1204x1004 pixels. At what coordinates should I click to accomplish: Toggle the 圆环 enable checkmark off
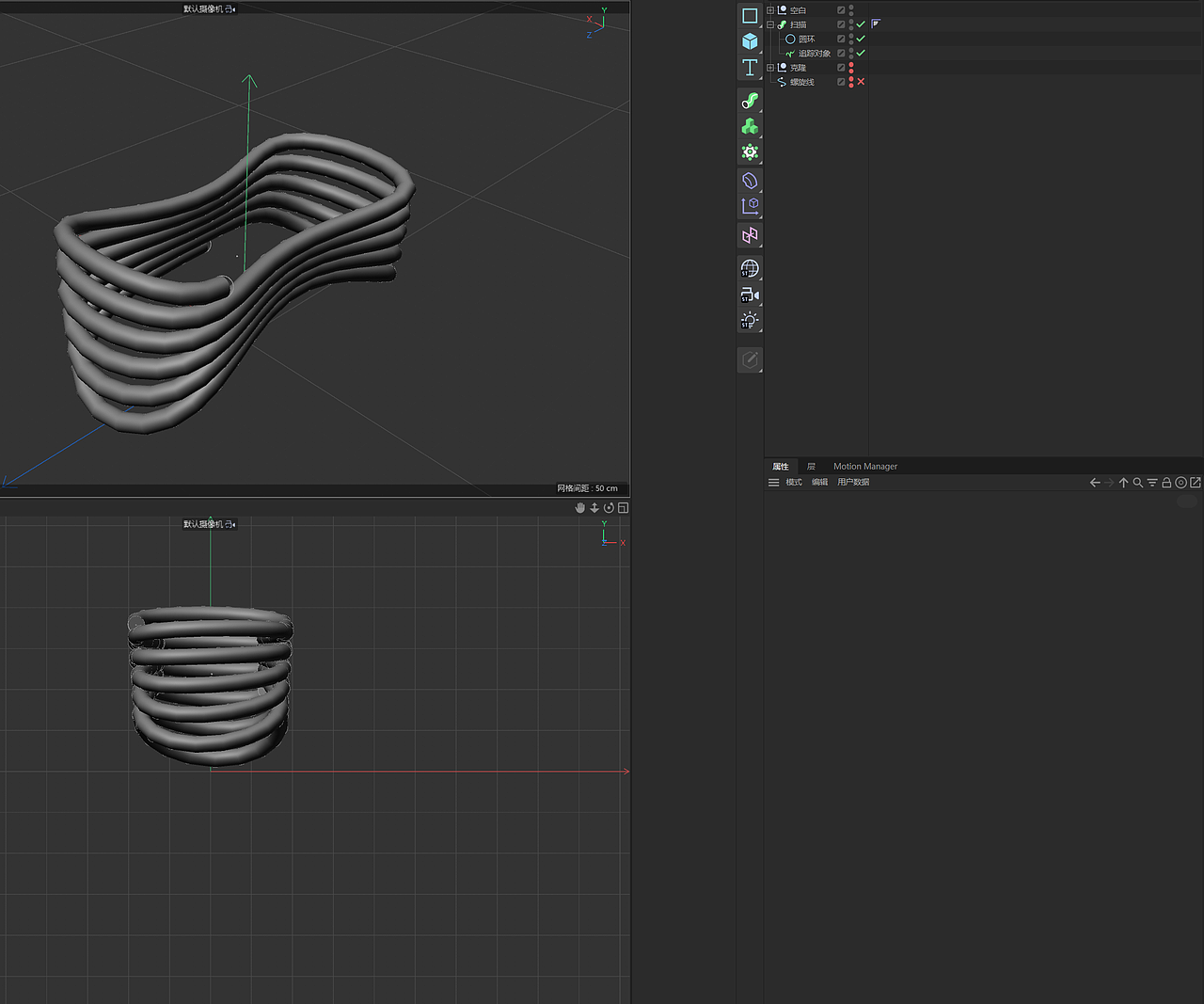(x=859, y=39)
